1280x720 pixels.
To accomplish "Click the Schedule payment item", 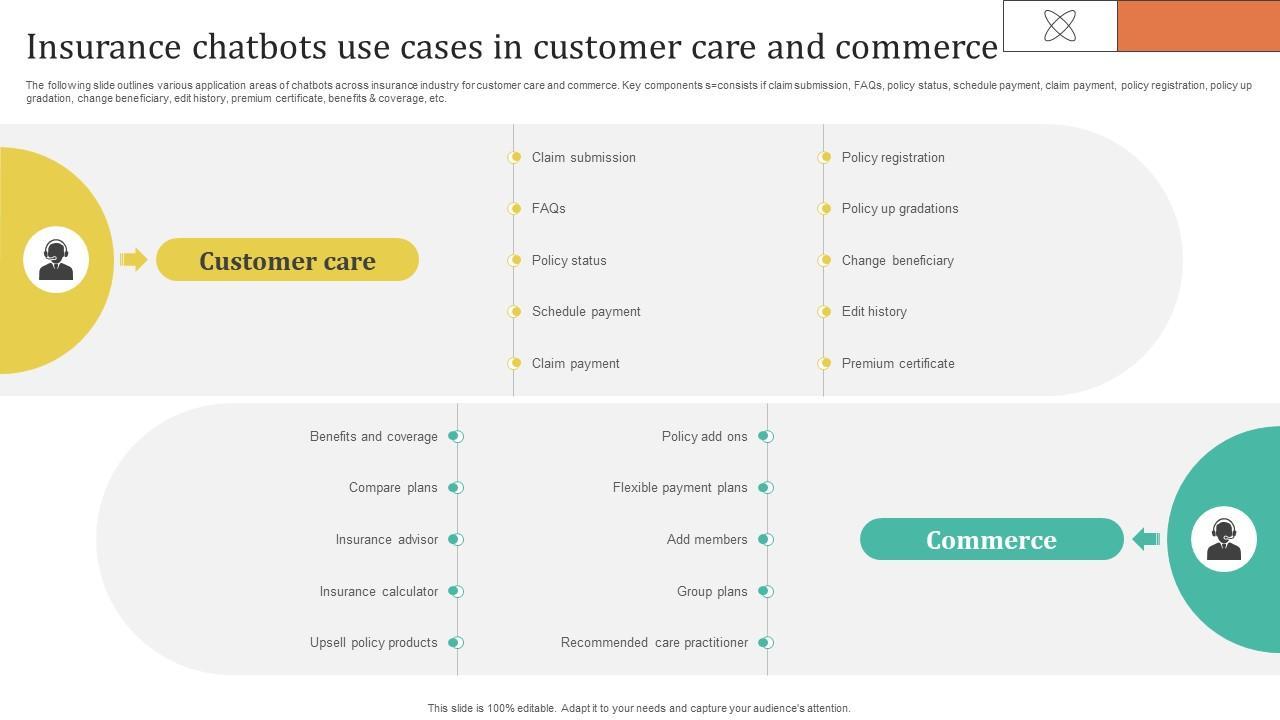I will [586, 311].
